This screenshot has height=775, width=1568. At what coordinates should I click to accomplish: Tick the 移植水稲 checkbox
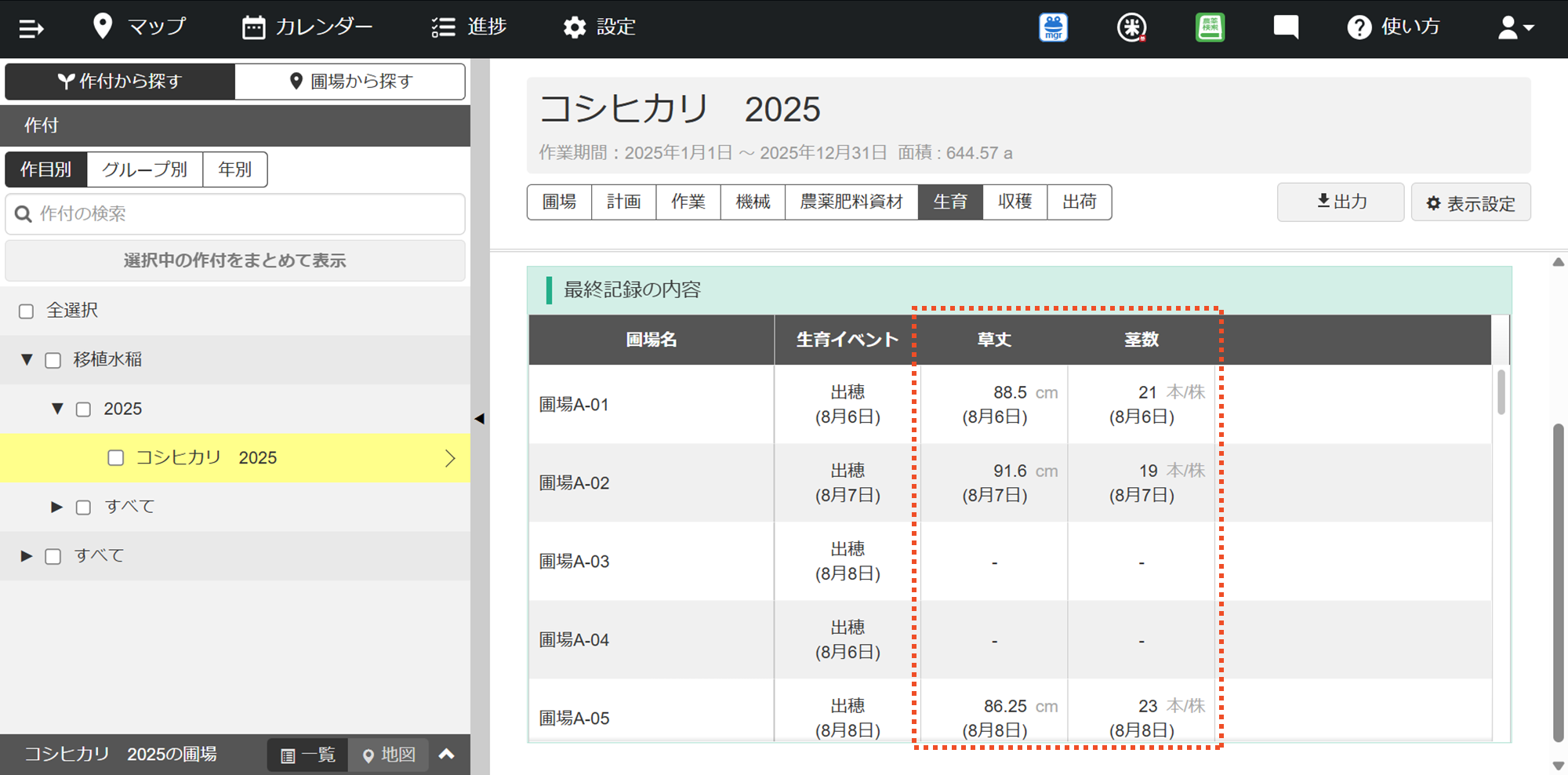[53, 360]
